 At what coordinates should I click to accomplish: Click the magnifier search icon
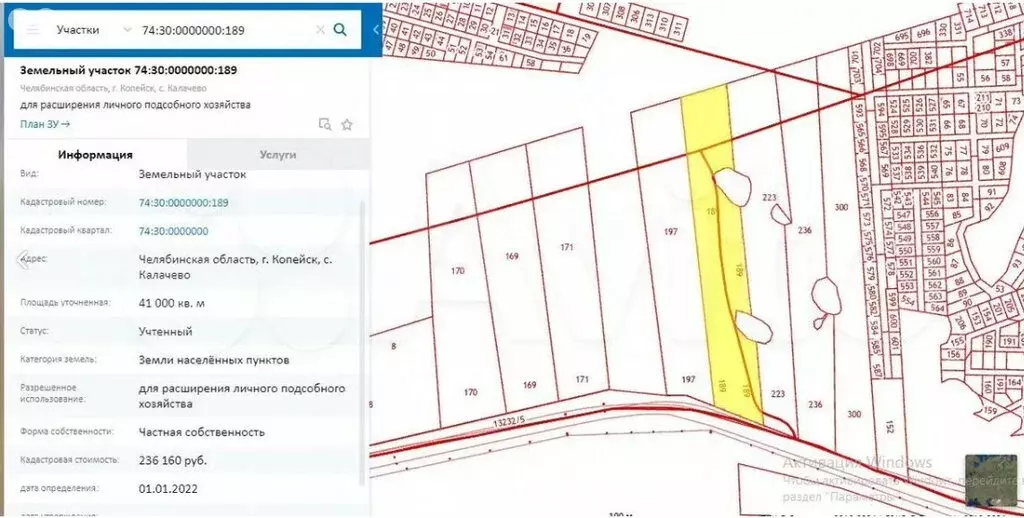point(340,30)
